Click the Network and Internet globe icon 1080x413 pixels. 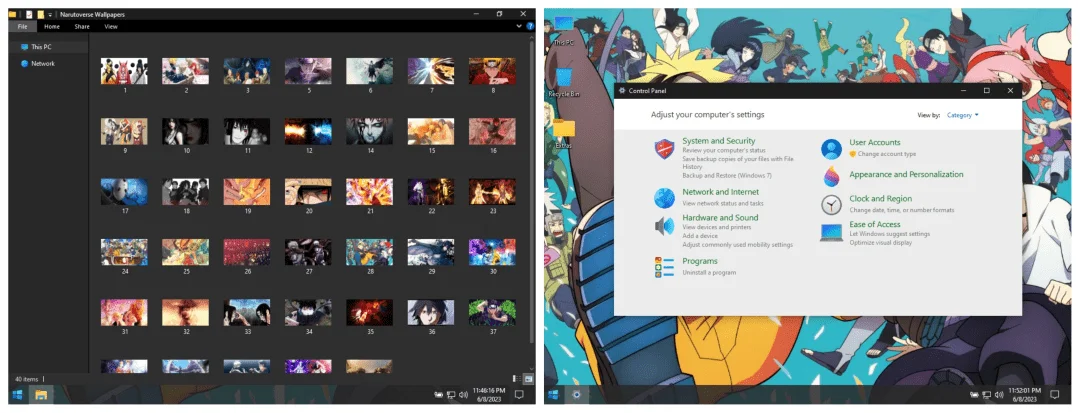(x=664, y=198)
